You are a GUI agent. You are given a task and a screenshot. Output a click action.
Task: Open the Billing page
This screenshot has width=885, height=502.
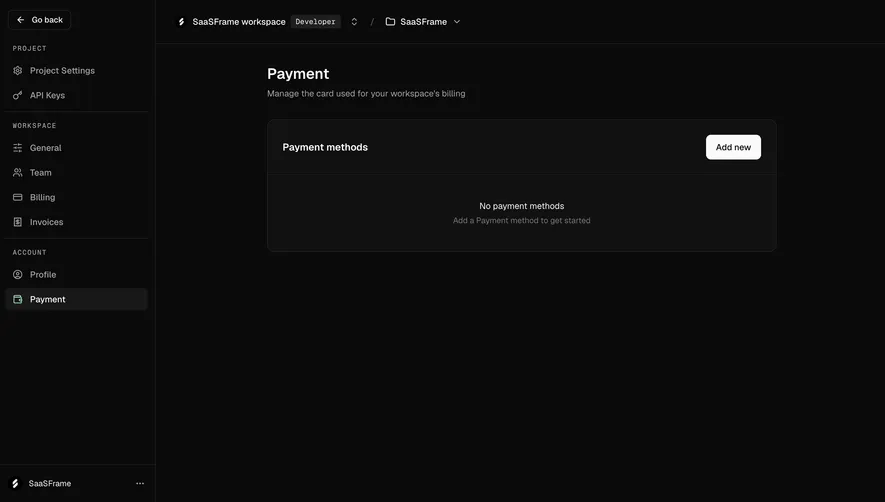pyautogui.click(x=76, y=198)
